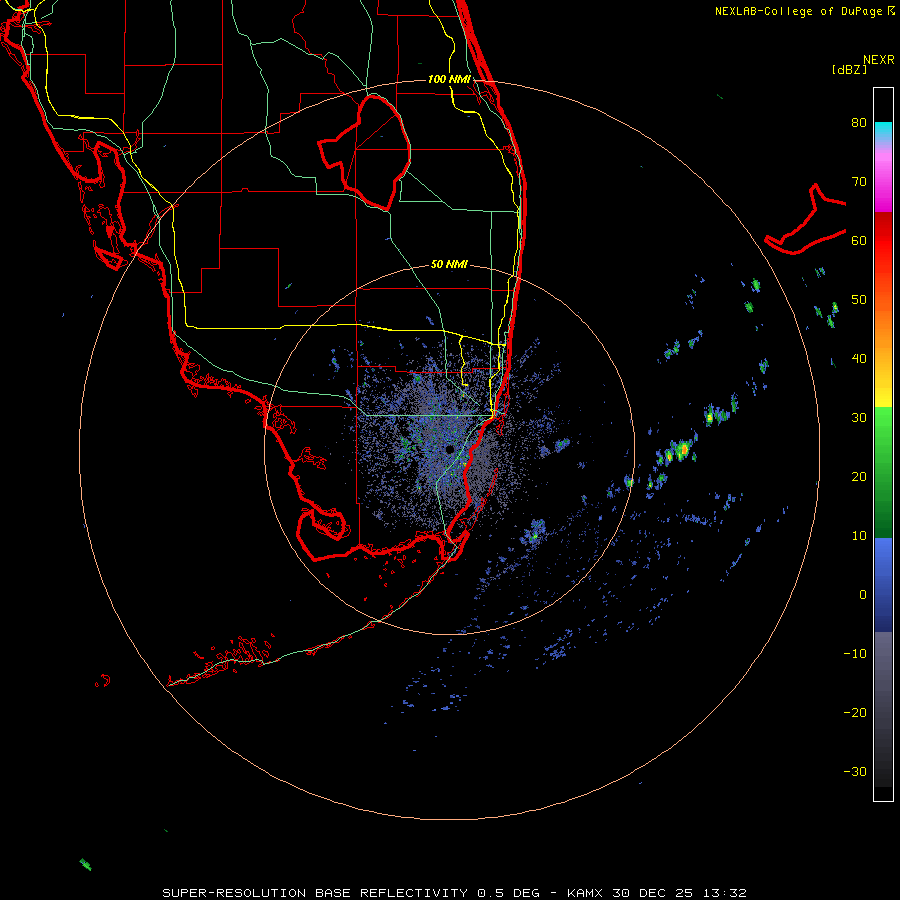Click the 100 NMI range ring label
Screen dimensions: 900x900
449,79
